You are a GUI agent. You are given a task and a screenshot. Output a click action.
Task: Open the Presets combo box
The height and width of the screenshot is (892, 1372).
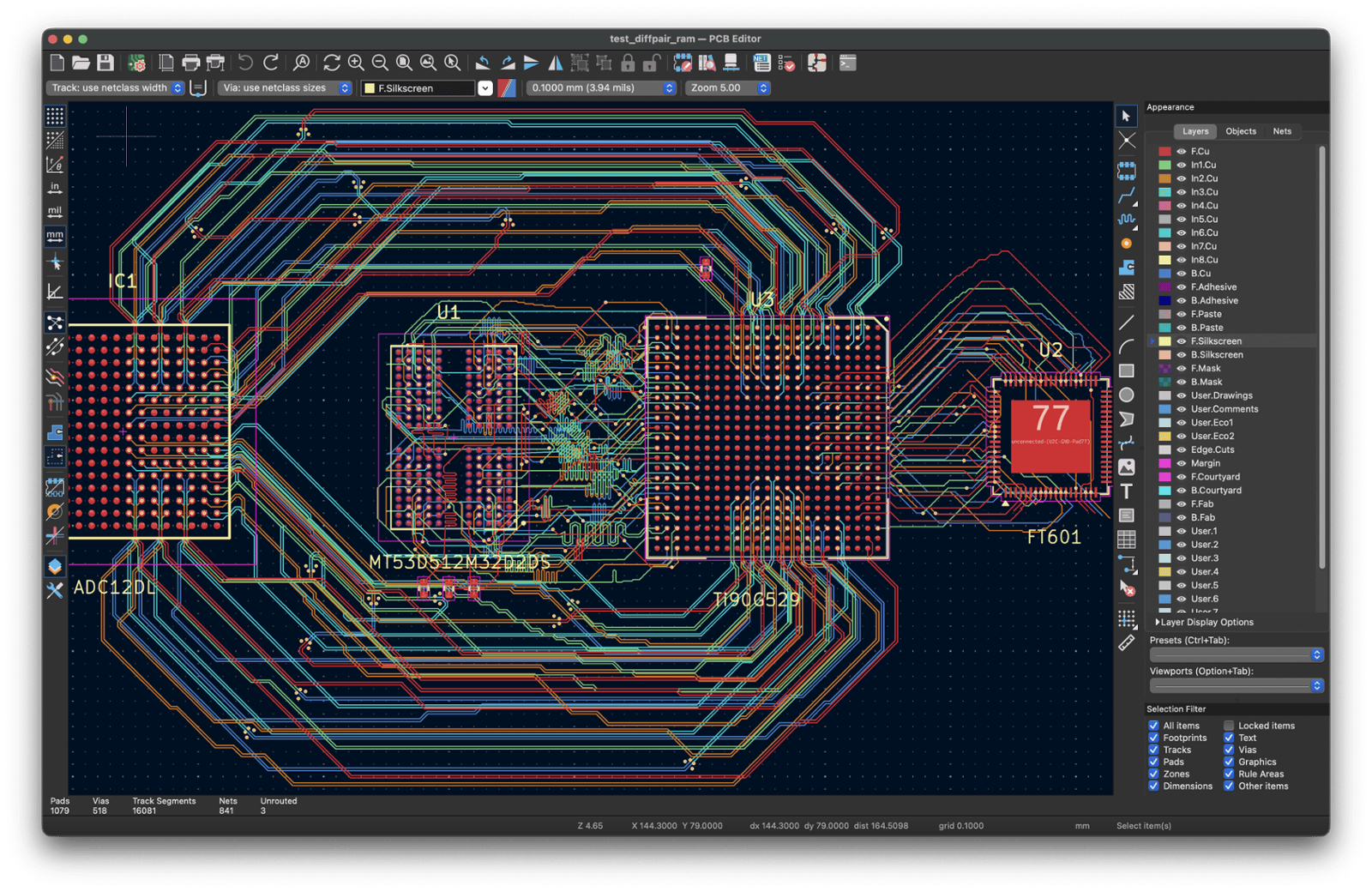point(1236,654)
